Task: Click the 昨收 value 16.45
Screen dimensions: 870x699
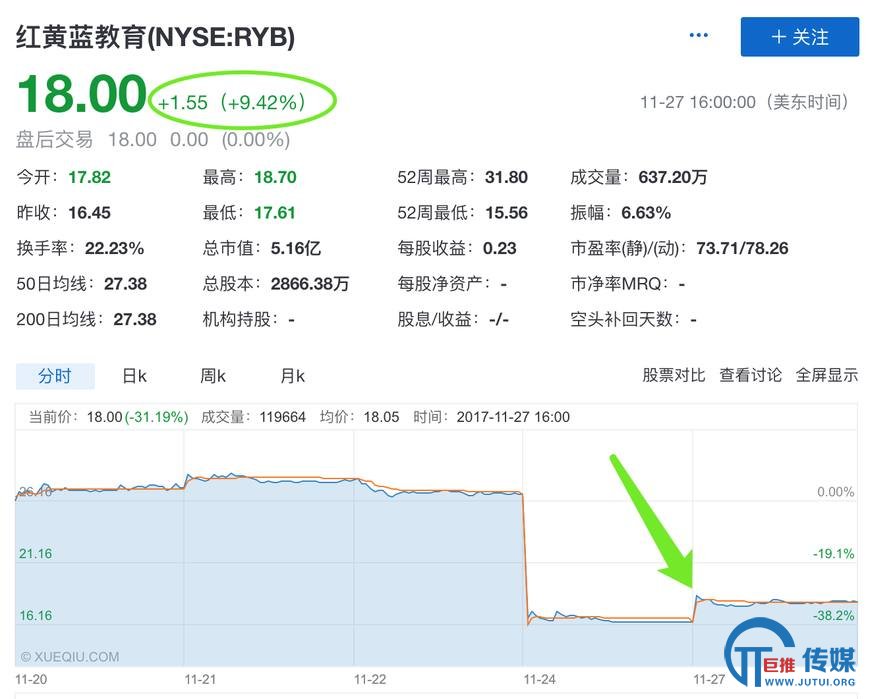Action: (89, 213)
